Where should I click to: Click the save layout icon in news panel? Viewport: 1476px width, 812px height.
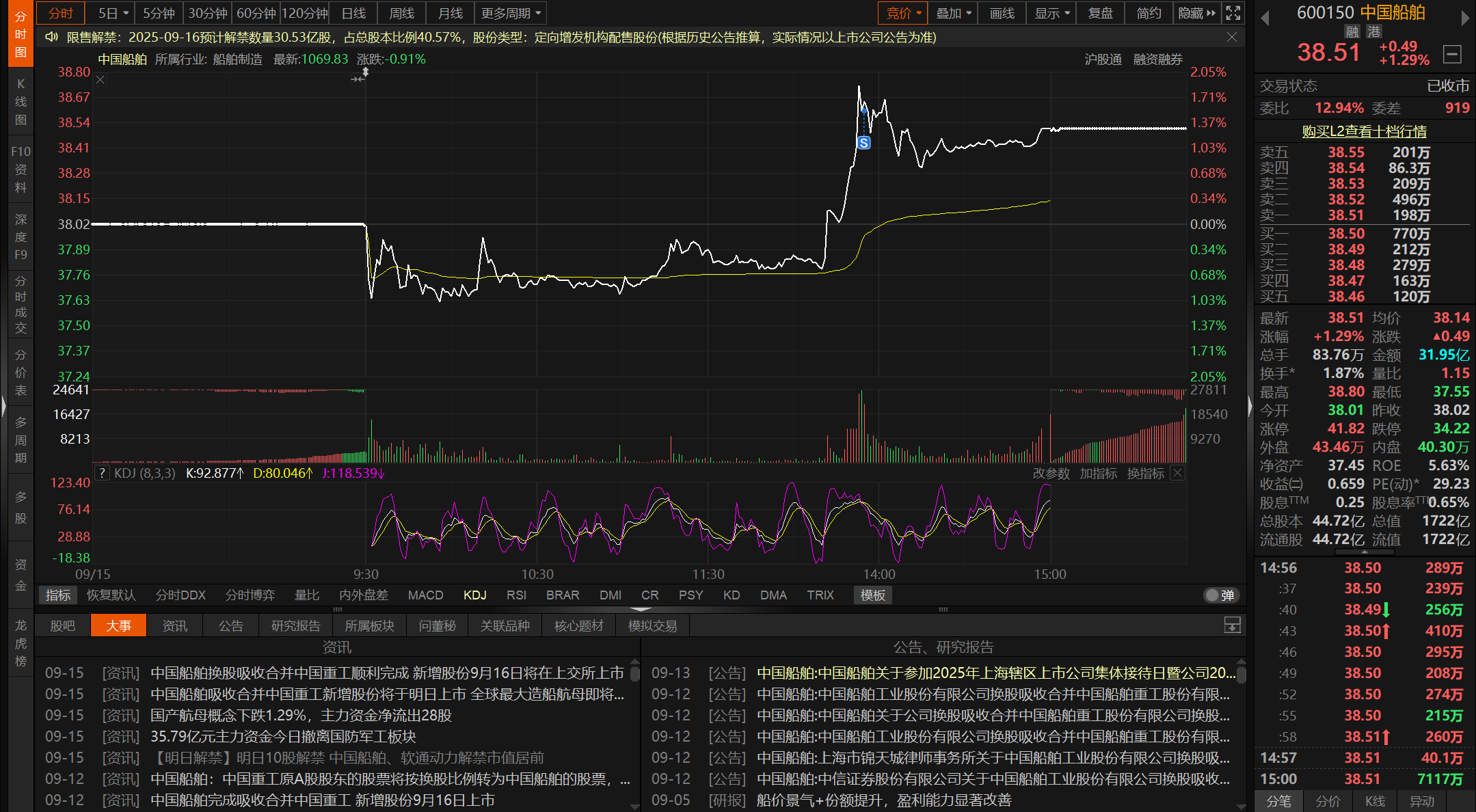(x=1233, y=625)
